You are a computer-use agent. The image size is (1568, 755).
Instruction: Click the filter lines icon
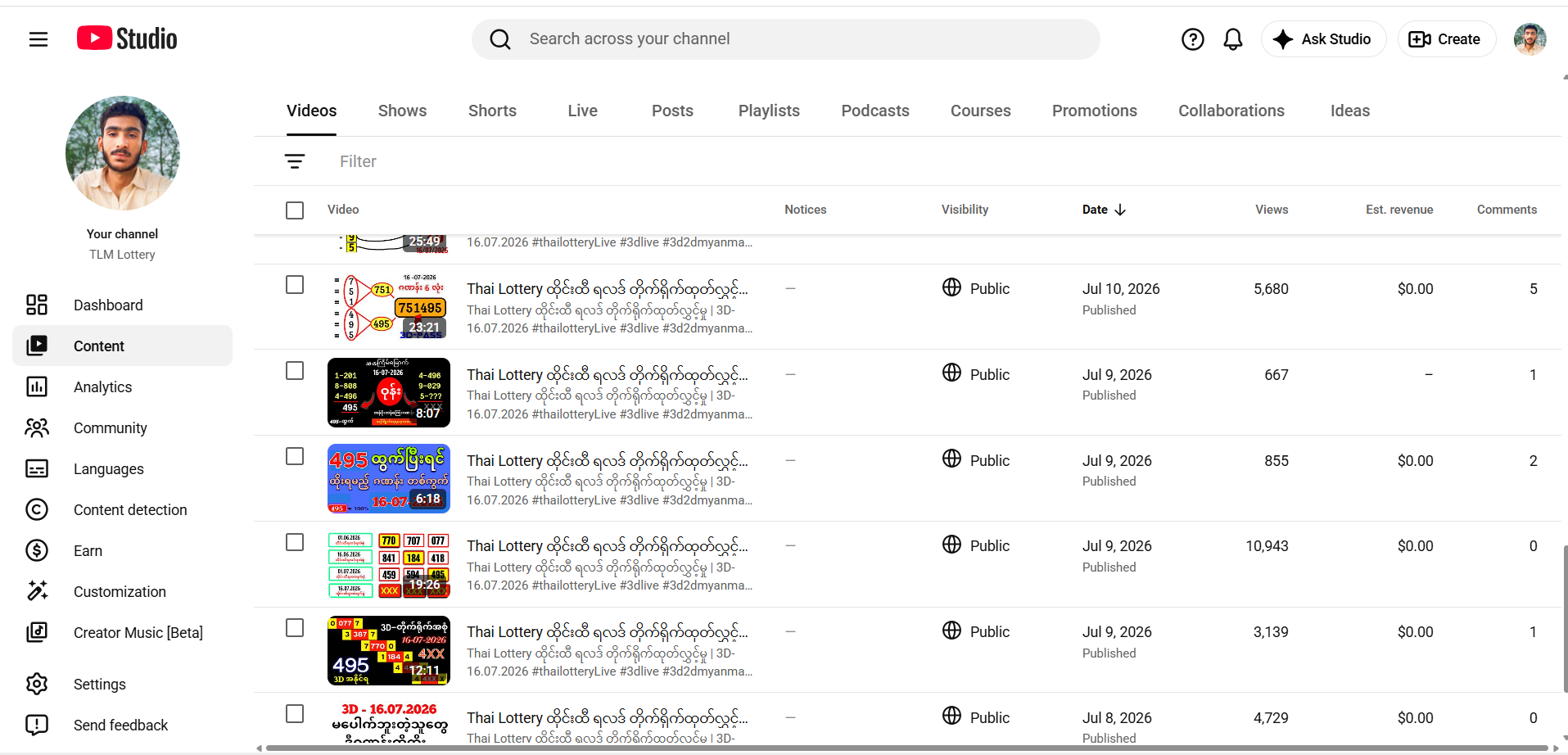coord(295,161)
